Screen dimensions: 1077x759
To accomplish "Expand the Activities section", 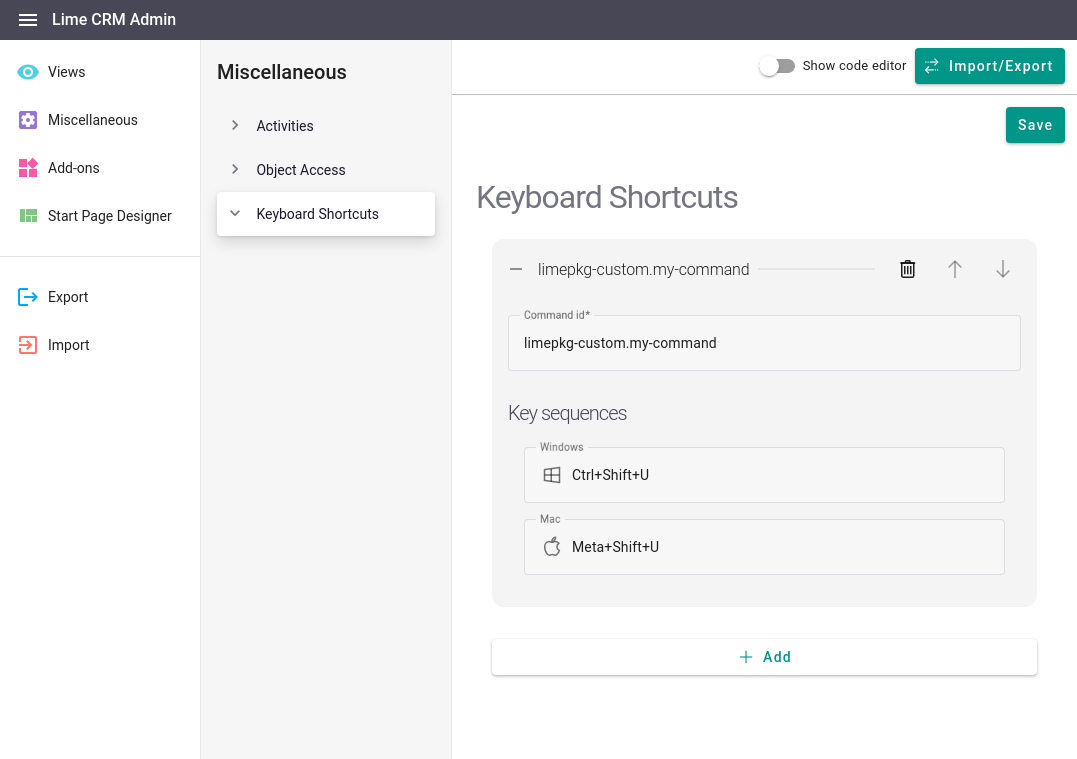I will [x=234, y=126].
